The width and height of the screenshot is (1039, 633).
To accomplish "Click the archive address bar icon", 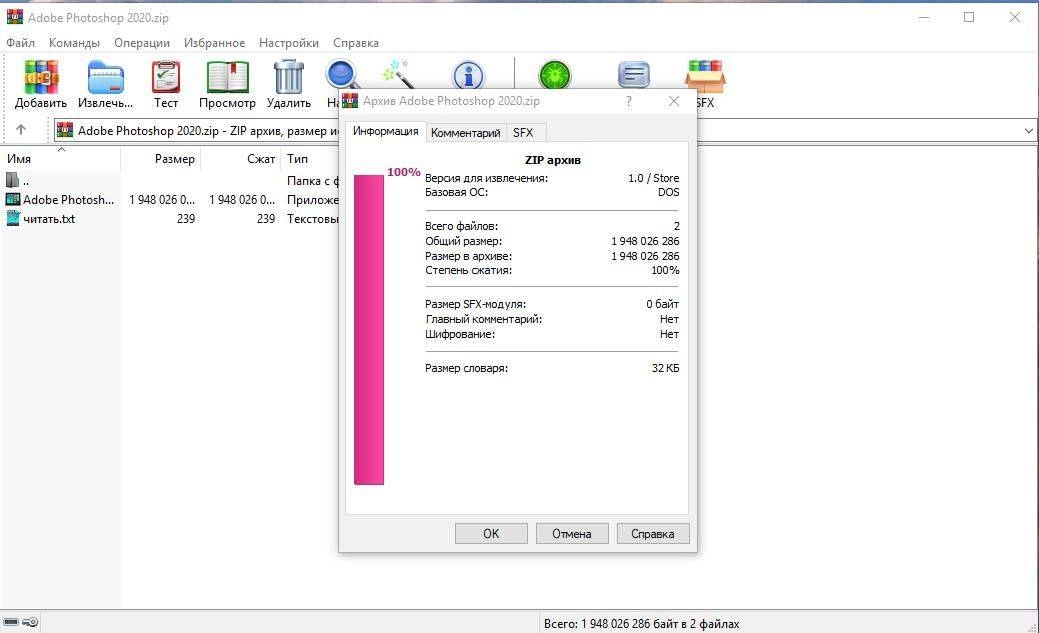I will tap(65, 130).
